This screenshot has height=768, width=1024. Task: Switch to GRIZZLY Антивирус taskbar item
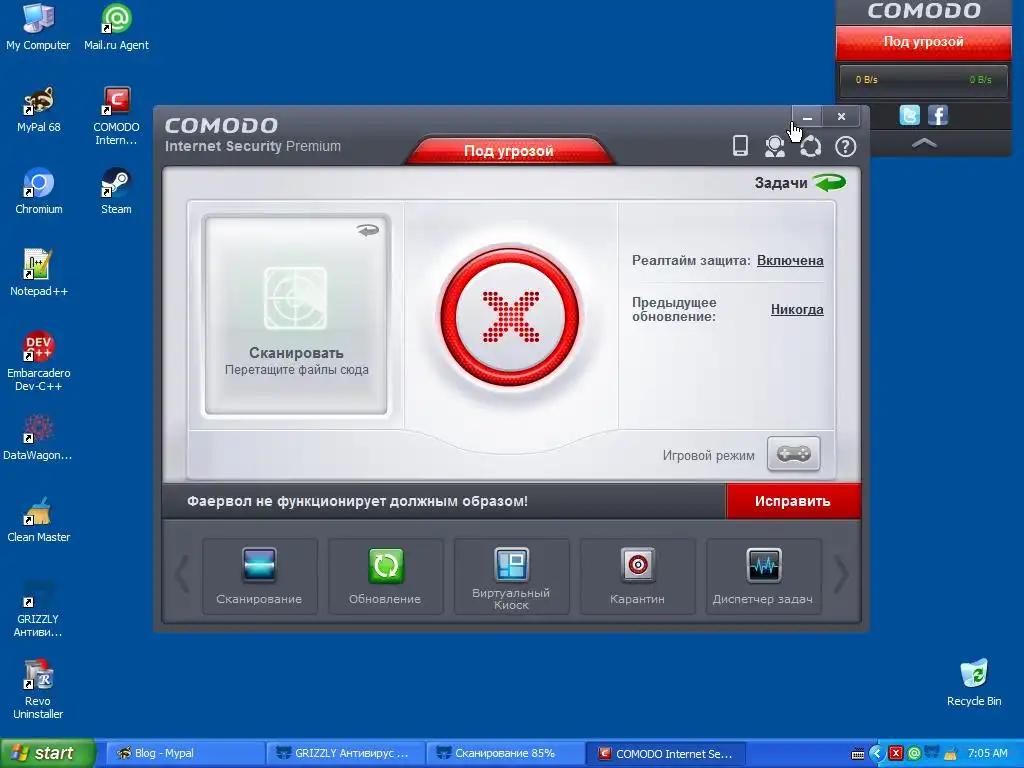click(345, 753)
